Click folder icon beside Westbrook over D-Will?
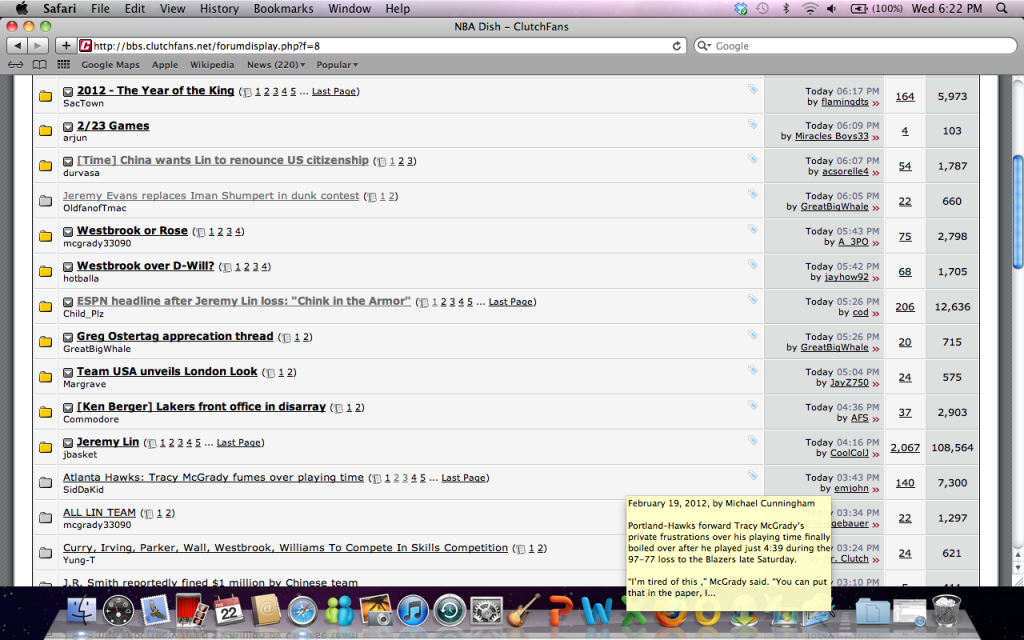The image size is (1024, 640). [45, 271]
